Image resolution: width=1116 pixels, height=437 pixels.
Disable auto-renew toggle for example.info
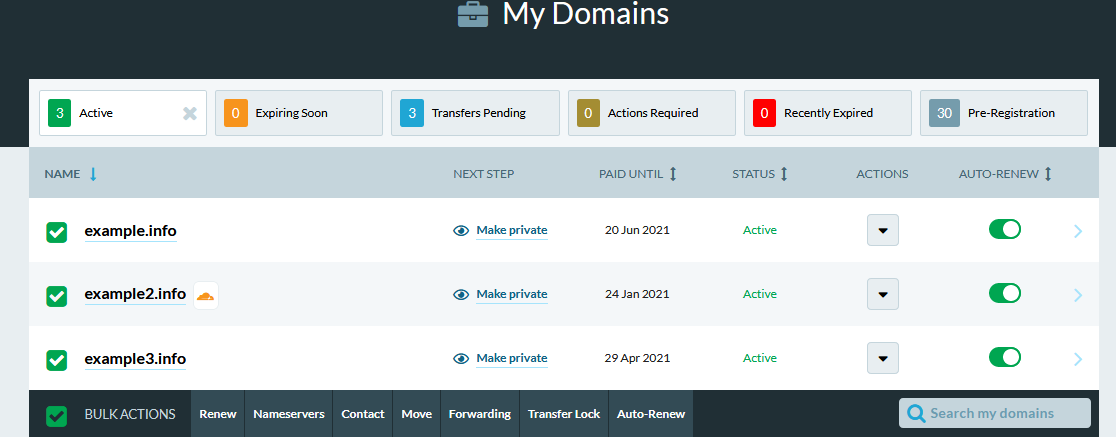click(x=1004, y=230)
